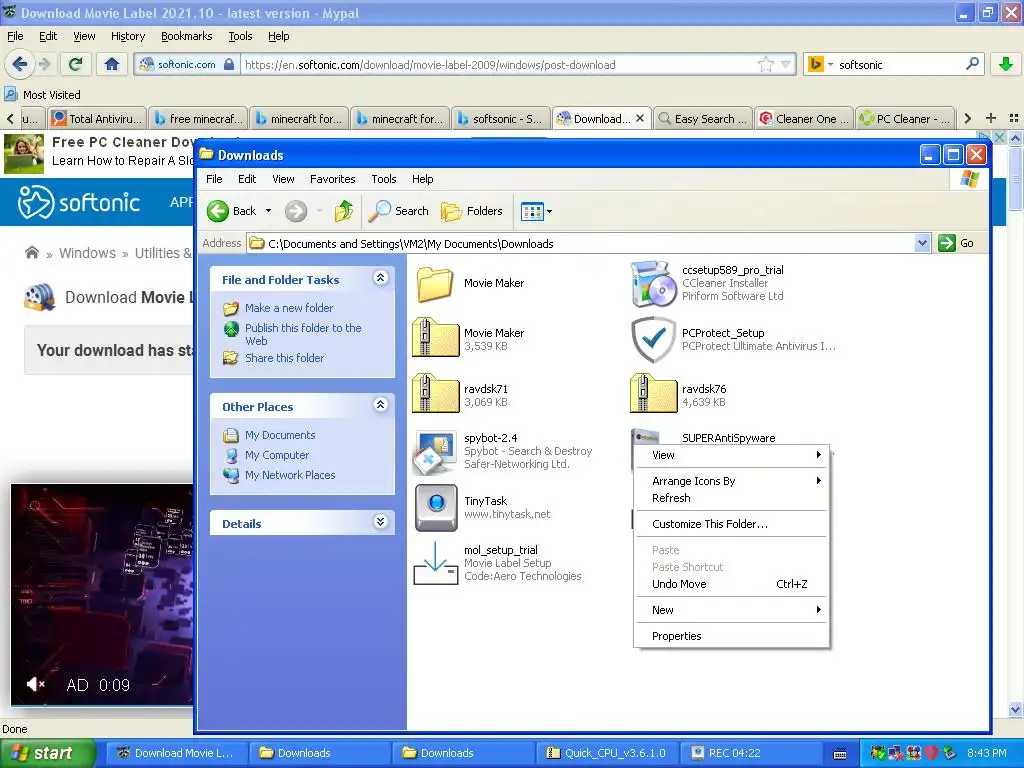Open the New submenu in context menu

click(731, 610)
